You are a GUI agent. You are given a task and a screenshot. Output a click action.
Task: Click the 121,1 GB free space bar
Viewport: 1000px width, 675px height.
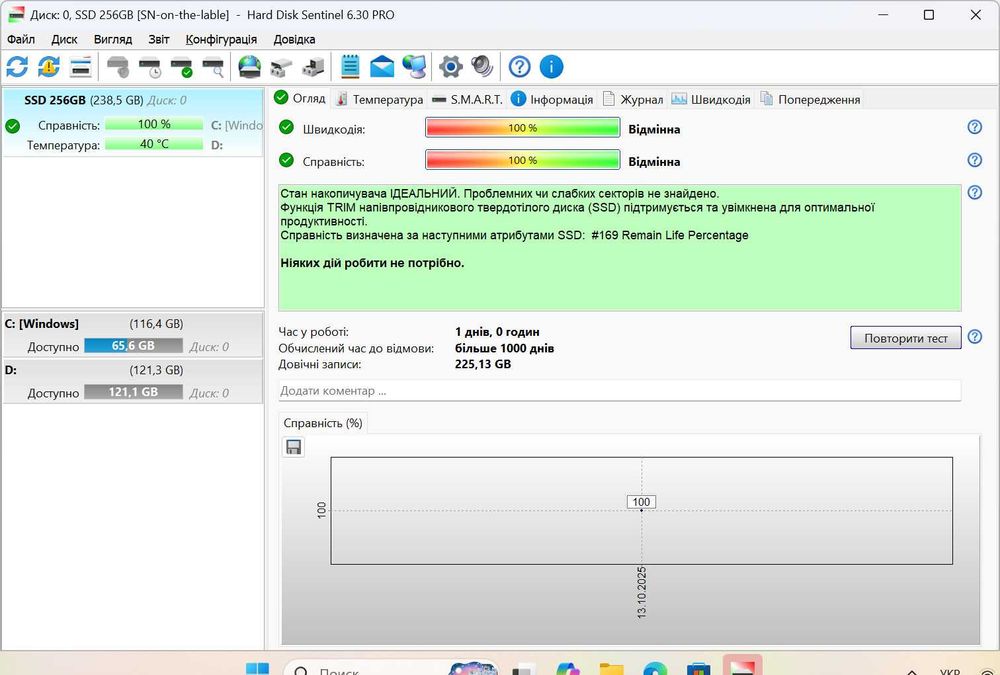pos(133,391)
